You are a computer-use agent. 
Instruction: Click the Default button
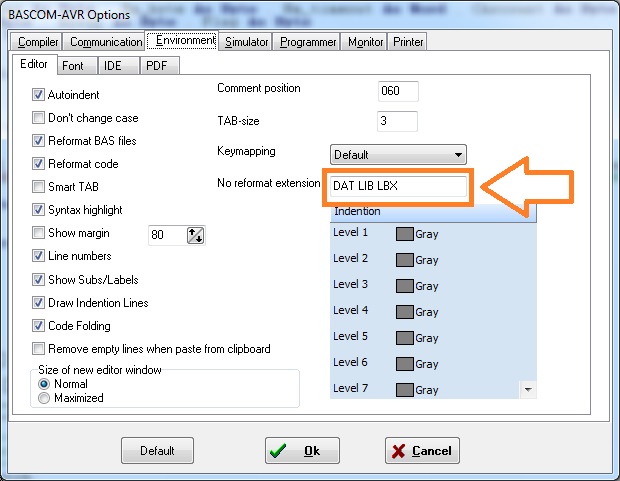click(x=157, y=450)
